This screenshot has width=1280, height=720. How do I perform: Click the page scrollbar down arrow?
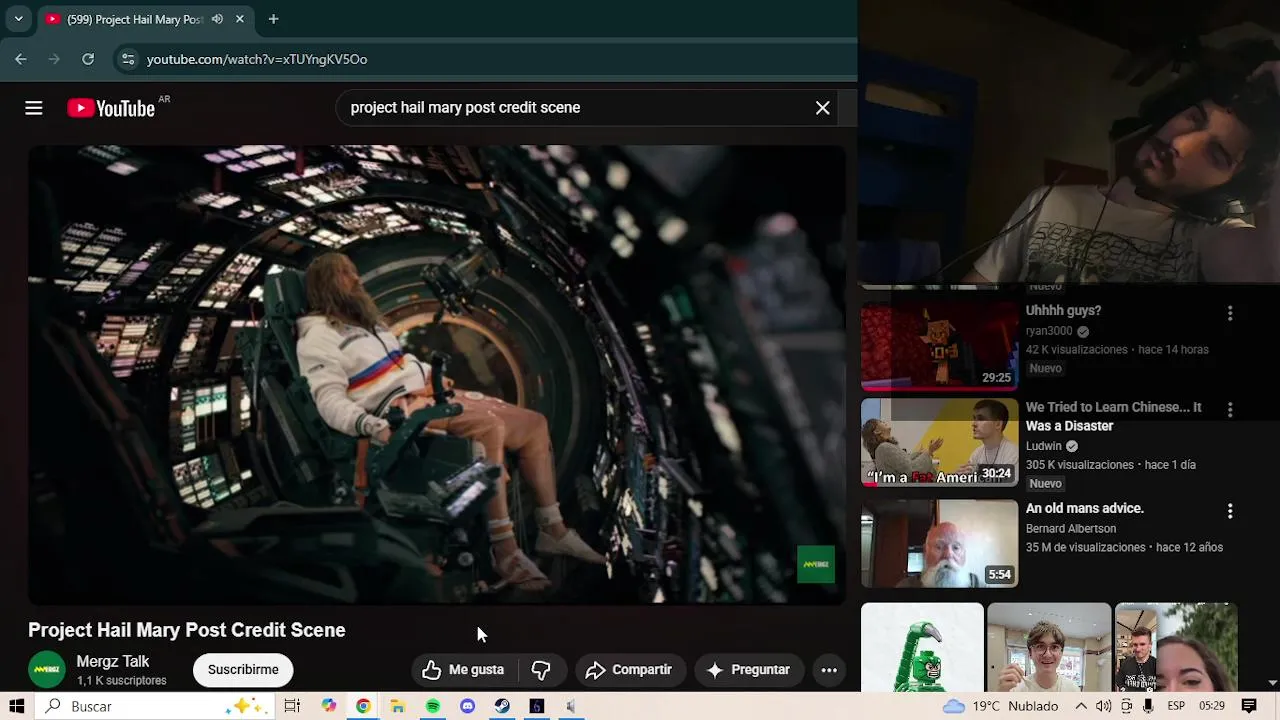pyautogui.click(x=1272, y=683)
